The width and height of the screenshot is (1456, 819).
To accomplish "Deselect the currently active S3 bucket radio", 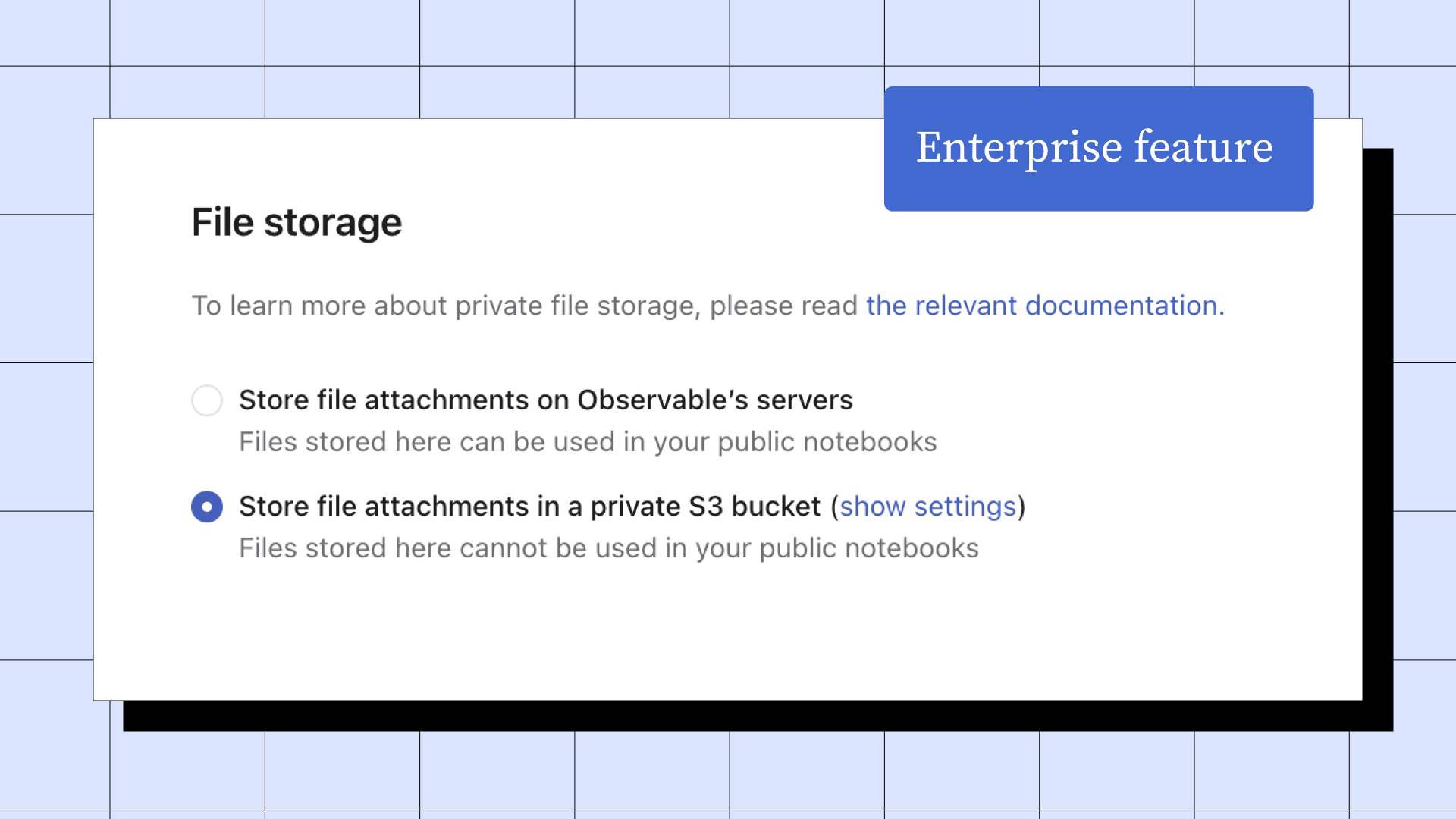I will tap(206, 507).
